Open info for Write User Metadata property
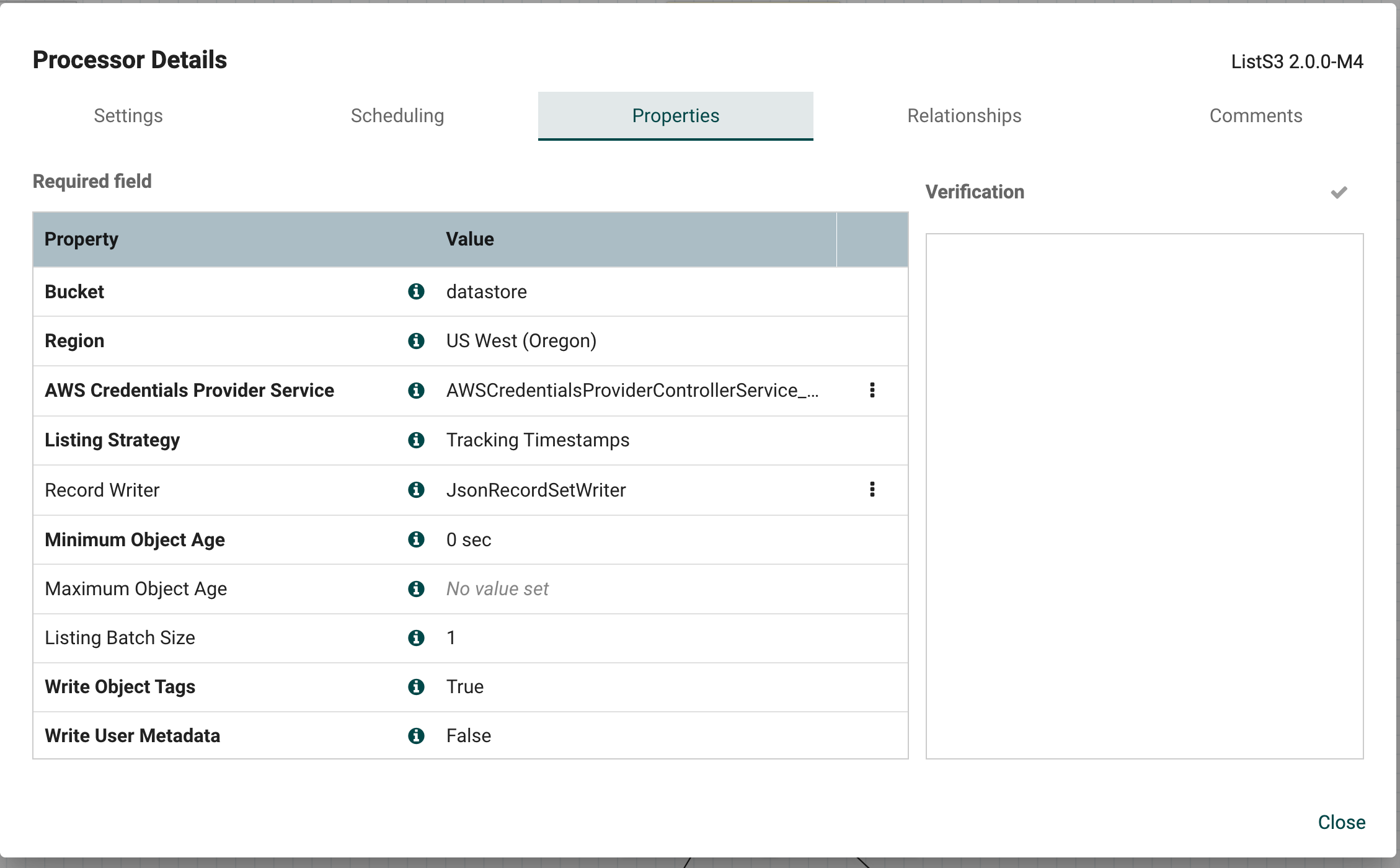 (416, 736)
